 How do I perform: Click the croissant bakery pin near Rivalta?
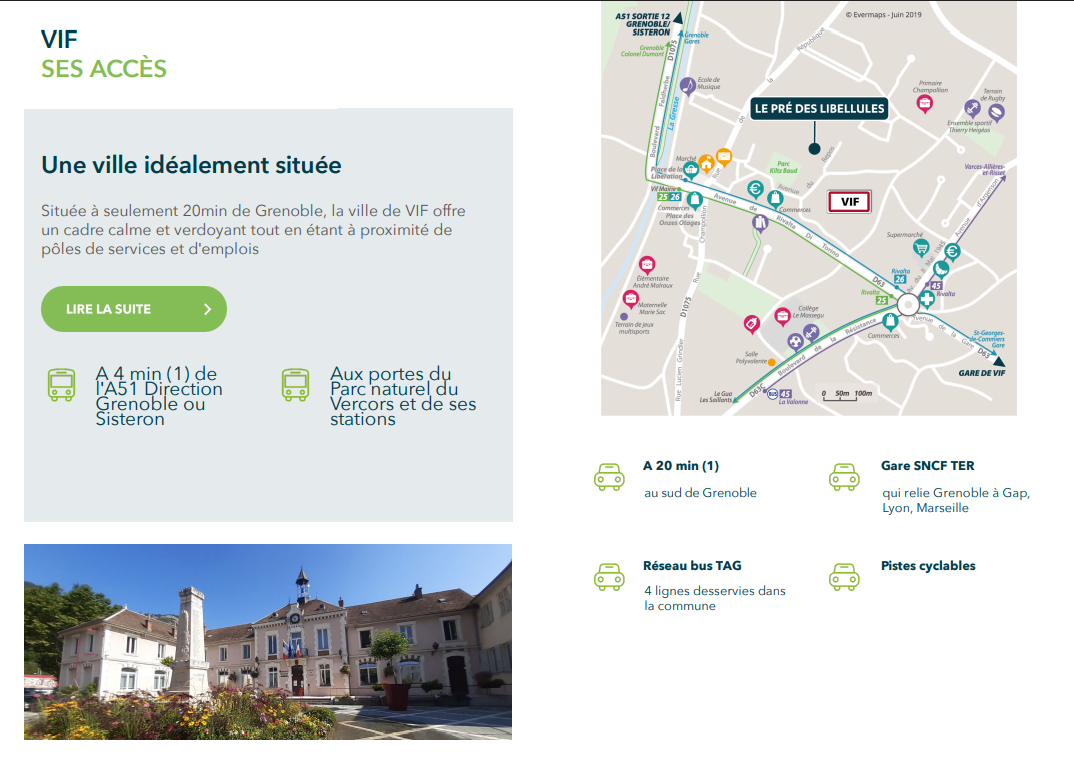tap(941, 268)
